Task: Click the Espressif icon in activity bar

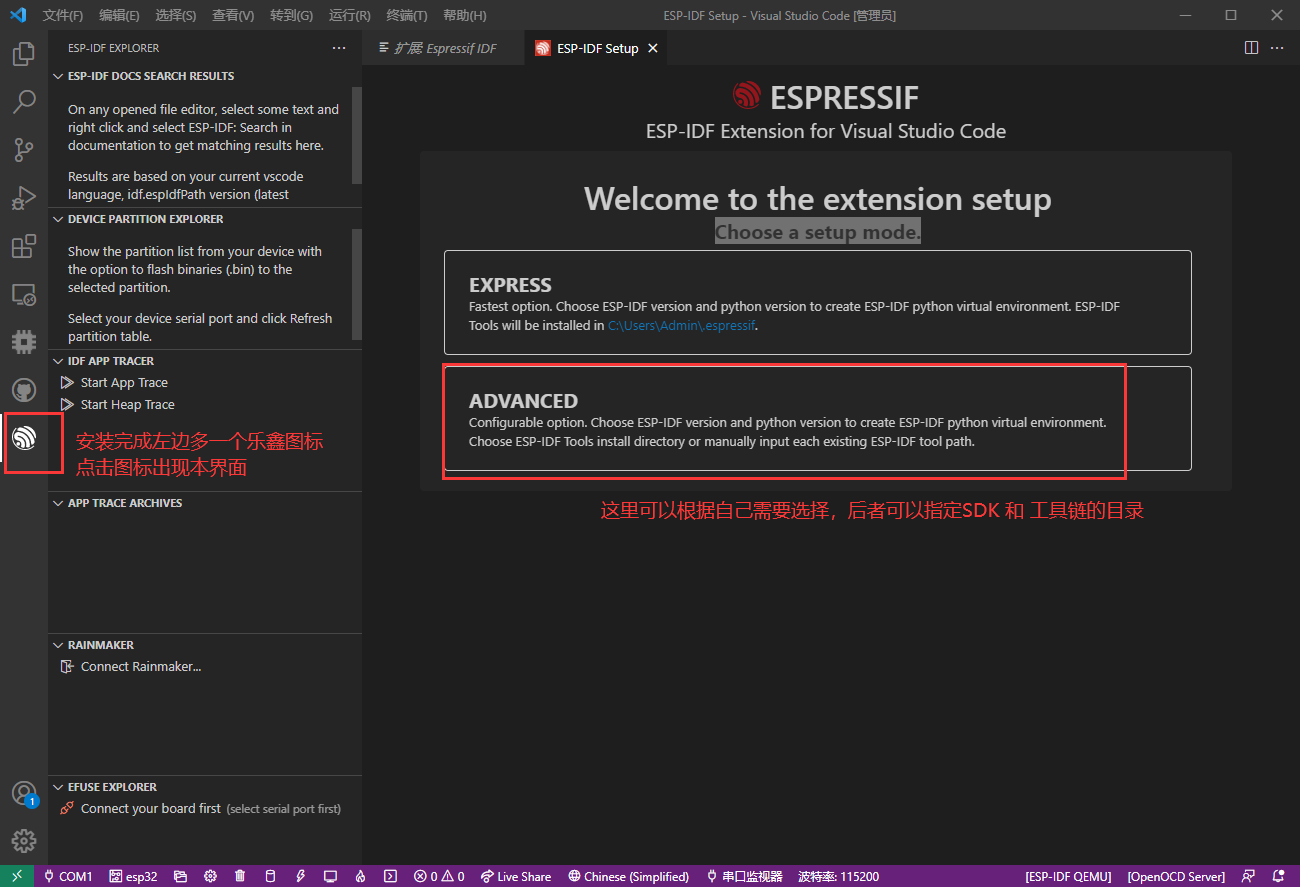Action: (24, 438)
